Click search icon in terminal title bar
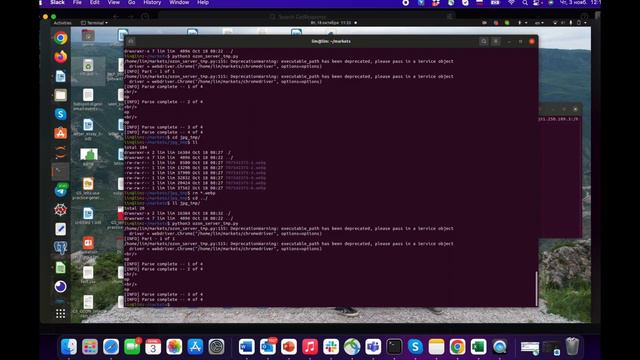The width and height of the screenshot is (640, 360). 484,41
